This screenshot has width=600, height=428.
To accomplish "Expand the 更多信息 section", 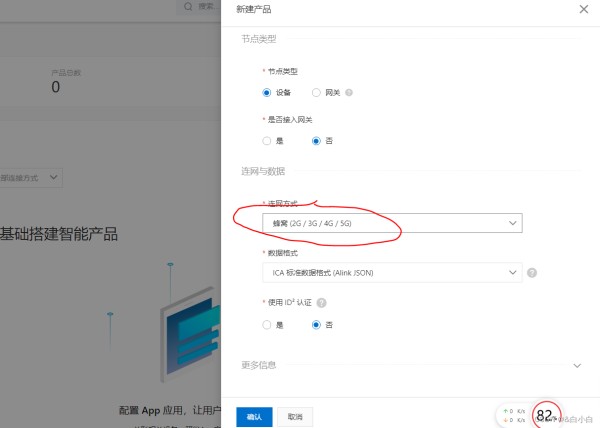I will (x=577, y=365).
